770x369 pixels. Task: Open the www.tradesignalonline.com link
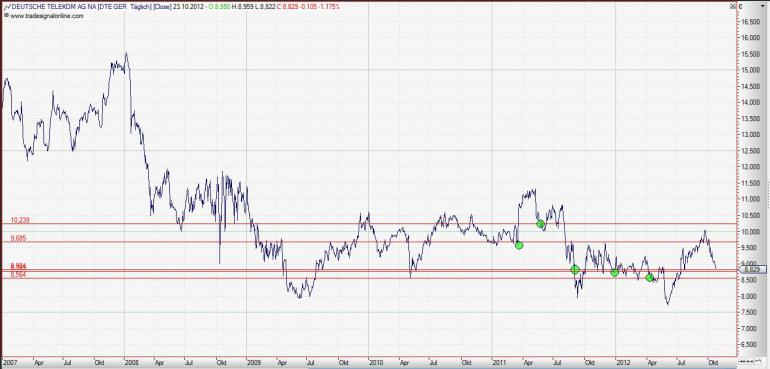47,16
